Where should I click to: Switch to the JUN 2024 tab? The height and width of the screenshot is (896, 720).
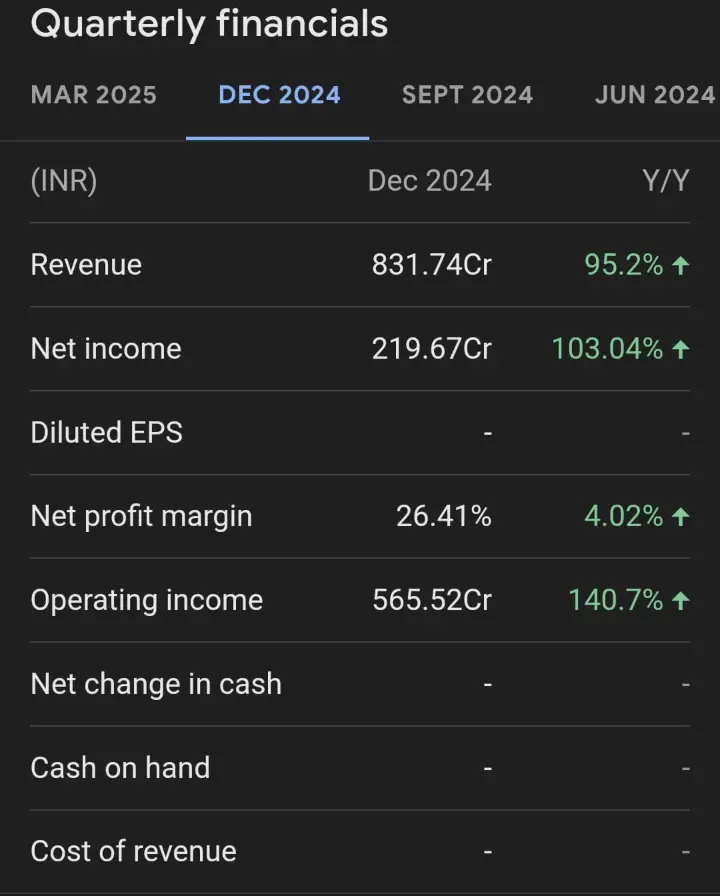(x=654, y=95)
